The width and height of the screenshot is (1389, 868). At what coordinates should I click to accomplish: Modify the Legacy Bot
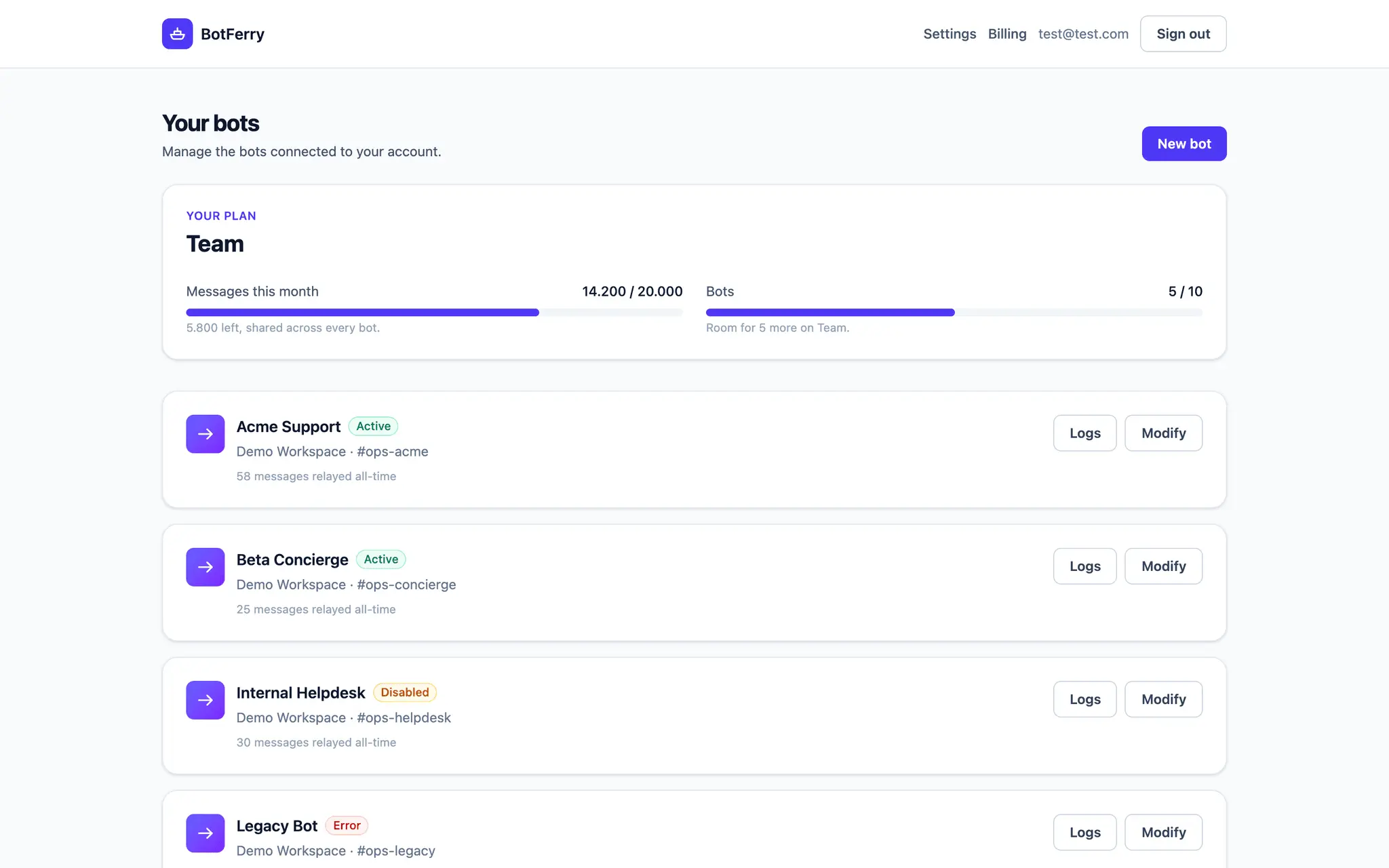pos(1163,832)
